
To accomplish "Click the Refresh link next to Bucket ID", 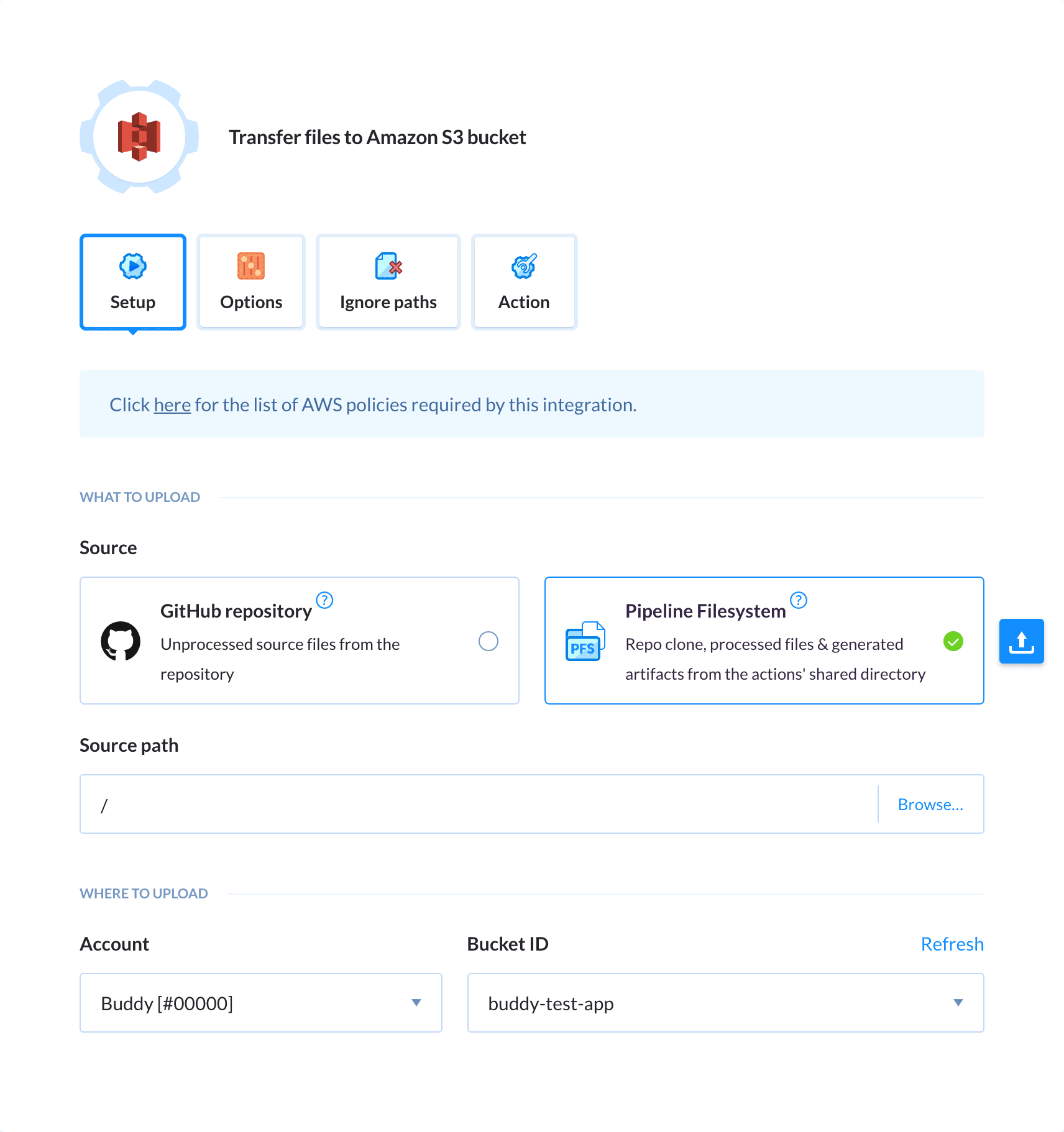I will click(952, 944).
